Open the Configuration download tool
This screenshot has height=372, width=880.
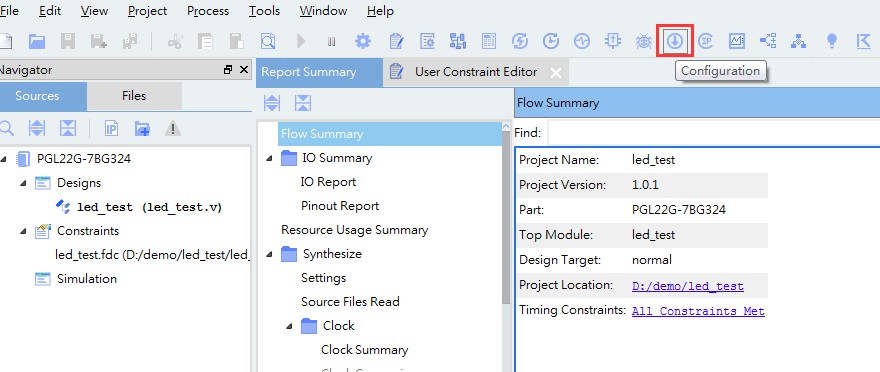pos(675,40)
